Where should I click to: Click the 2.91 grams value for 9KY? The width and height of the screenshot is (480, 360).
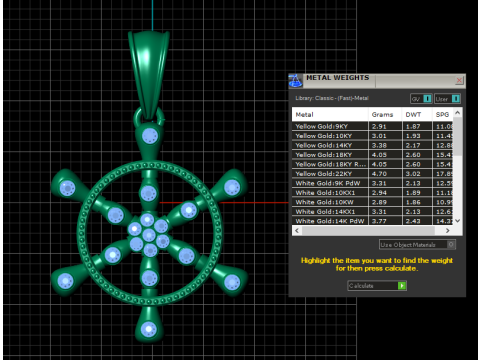(379, 126)
